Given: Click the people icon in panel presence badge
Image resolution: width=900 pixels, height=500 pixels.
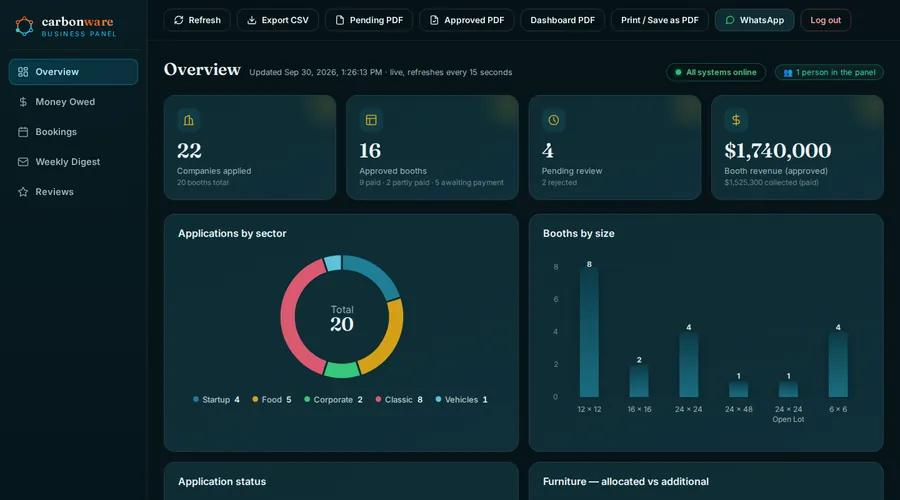Looking at the screenshot, I should (788, 73).
